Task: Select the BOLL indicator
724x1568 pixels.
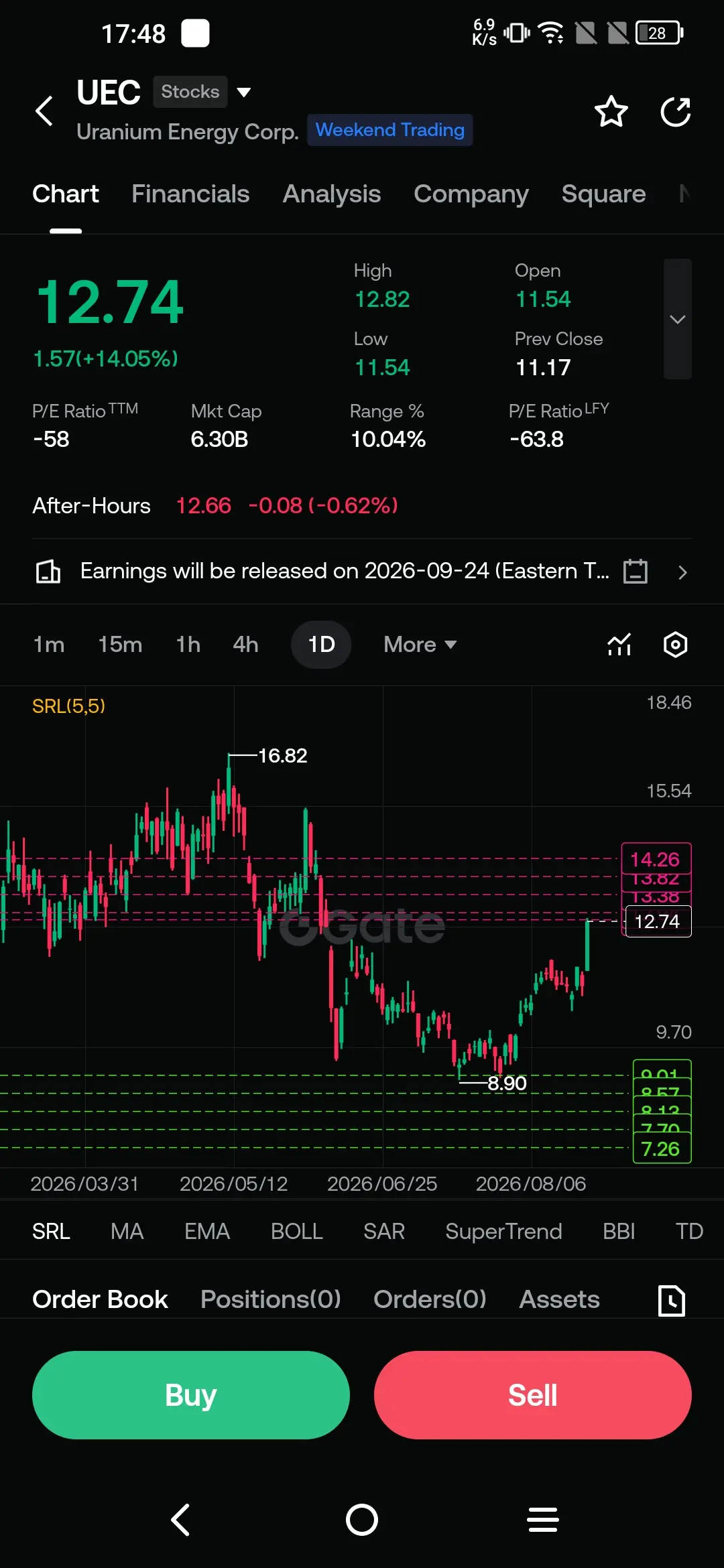Action: click(297, 1232)
